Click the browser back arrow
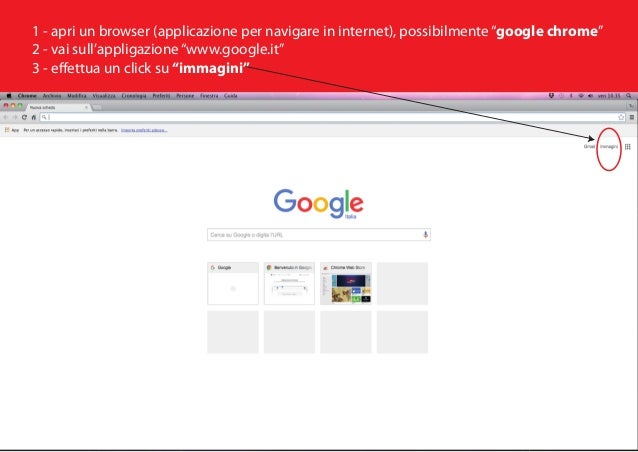This screenshot has height=452, width=638. [6, 117]
